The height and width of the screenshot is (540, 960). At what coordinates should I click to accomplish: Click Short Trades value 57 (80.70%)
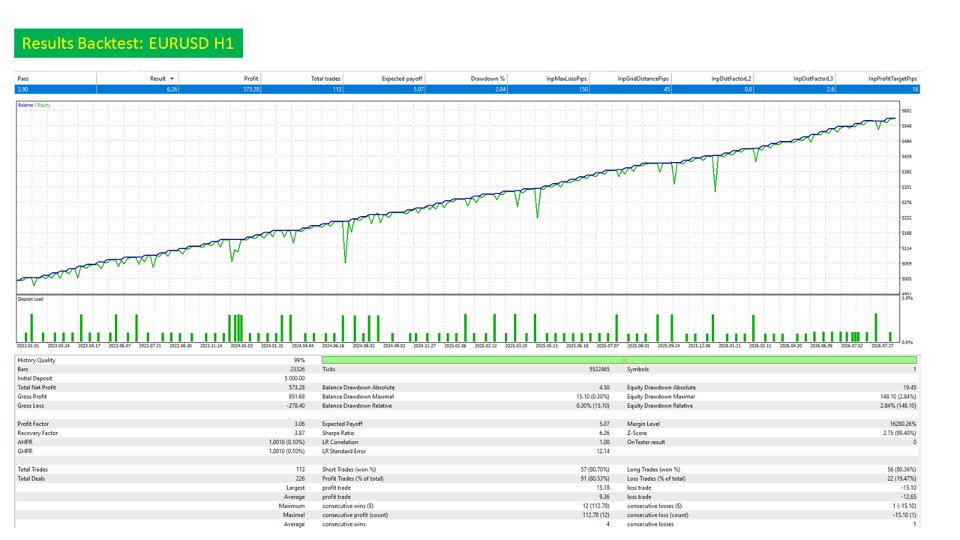[594, 470]
